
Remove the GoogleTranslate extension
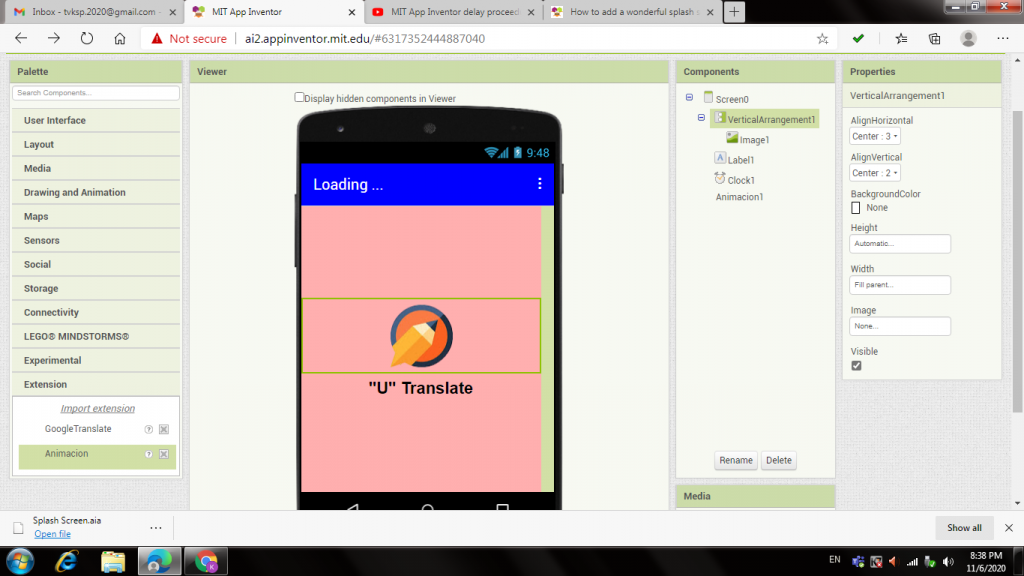coord(164,429)
